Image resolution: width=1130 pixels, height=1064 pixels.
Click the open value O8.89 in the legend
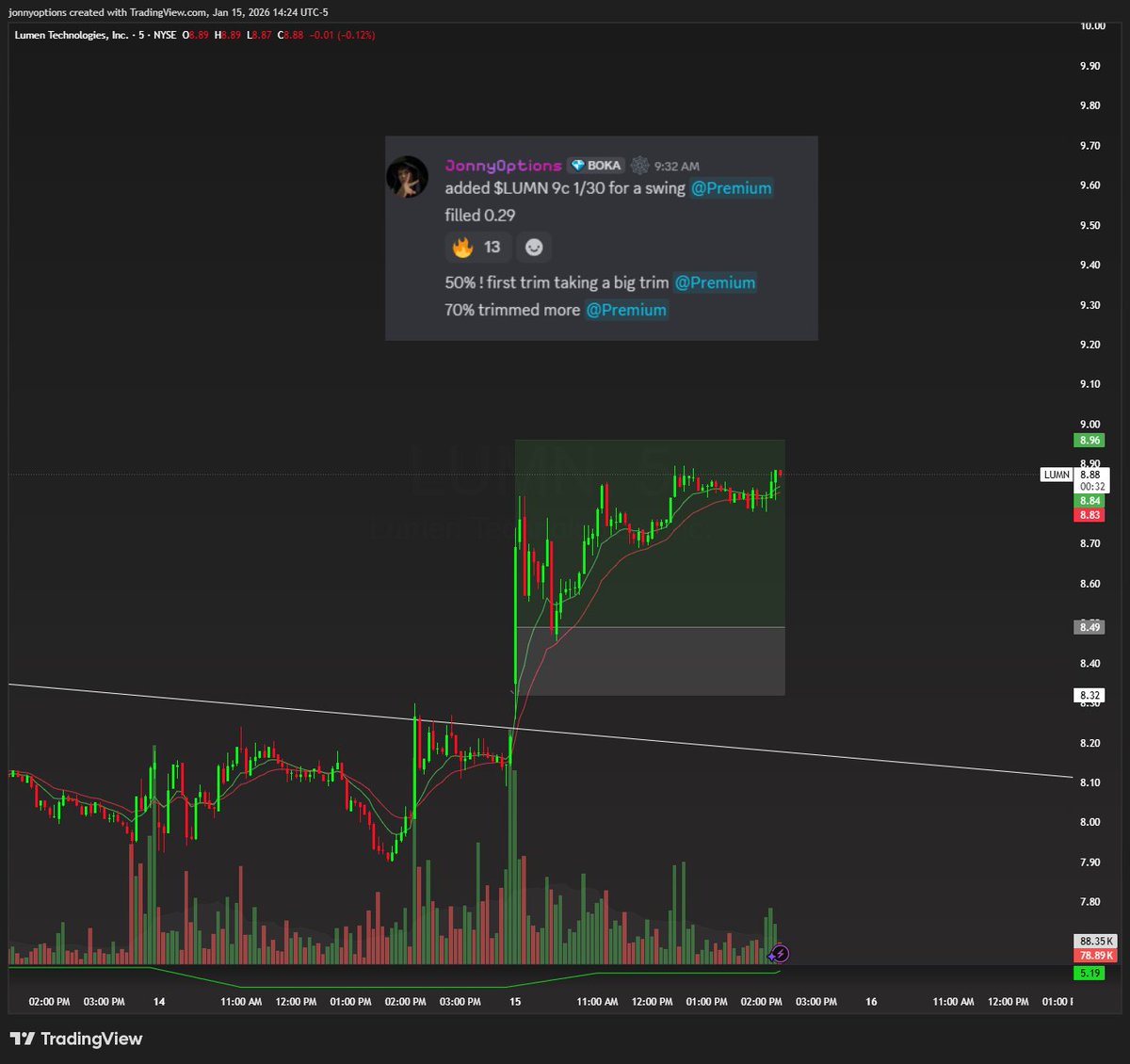pyautogui.click(x=196, y=35)
